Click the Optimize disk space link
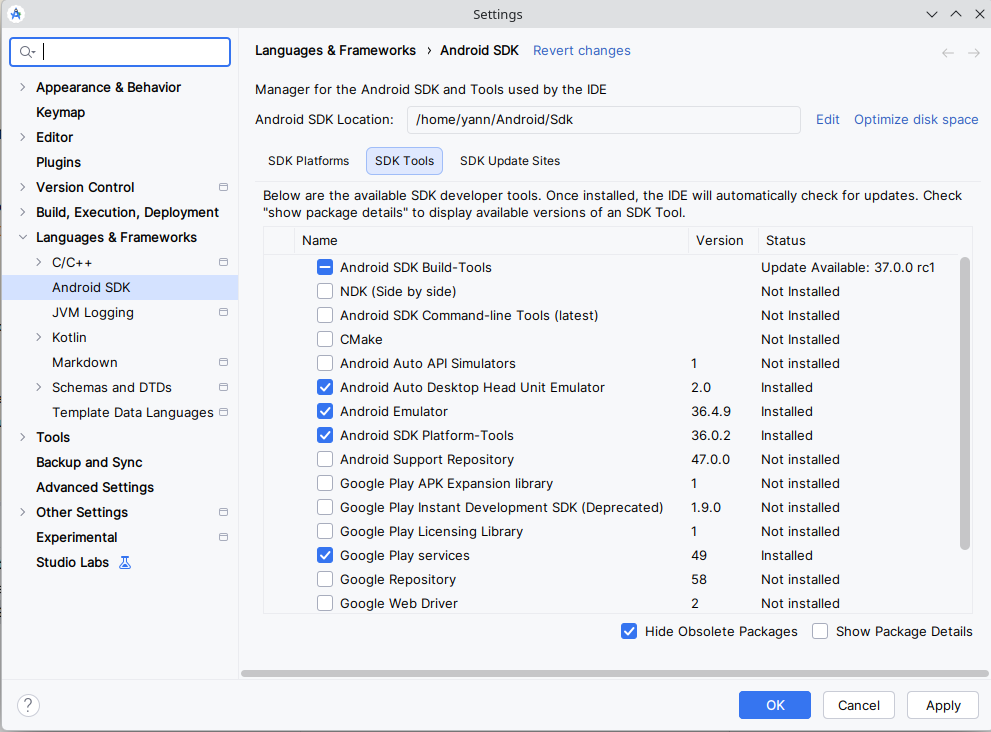 tap(915, 119)
